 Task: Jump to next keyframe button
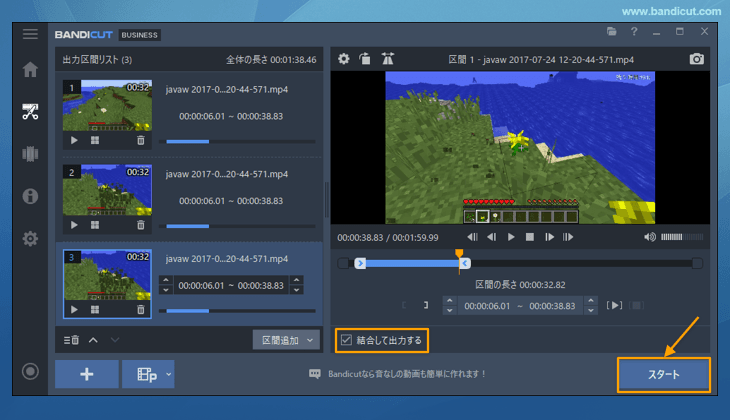click(x=568, y=237)
